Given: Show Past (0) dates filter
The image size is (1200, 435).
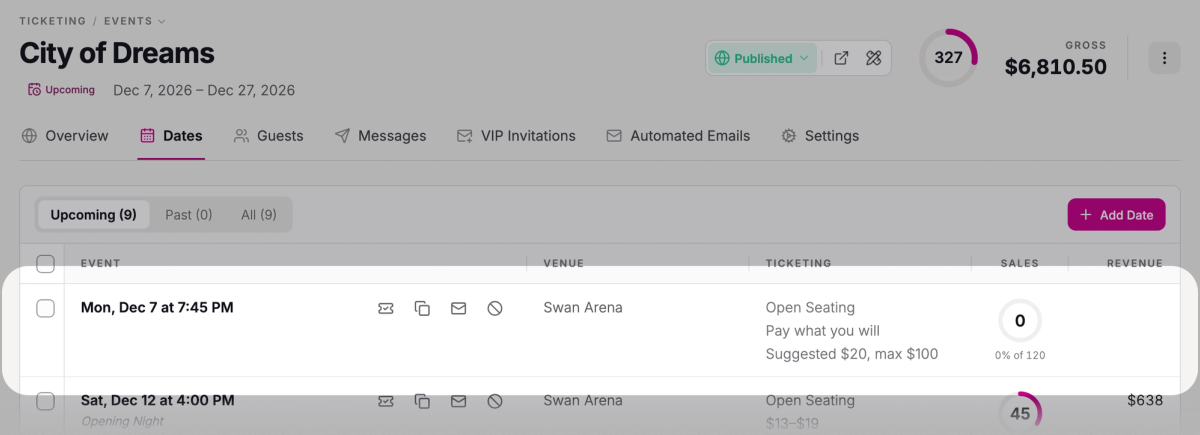Looking at the screenshot, I should [189, 214].
